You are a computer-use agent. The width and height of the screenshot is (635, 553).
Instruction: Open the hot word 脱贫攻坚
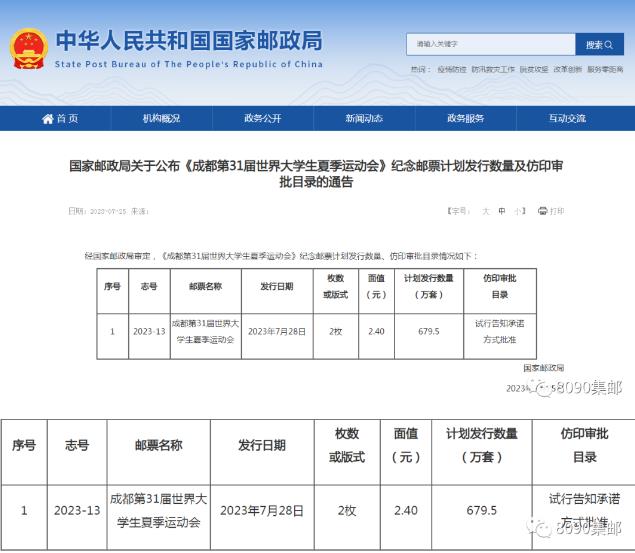pyautogui.click(x=534, y=69)
